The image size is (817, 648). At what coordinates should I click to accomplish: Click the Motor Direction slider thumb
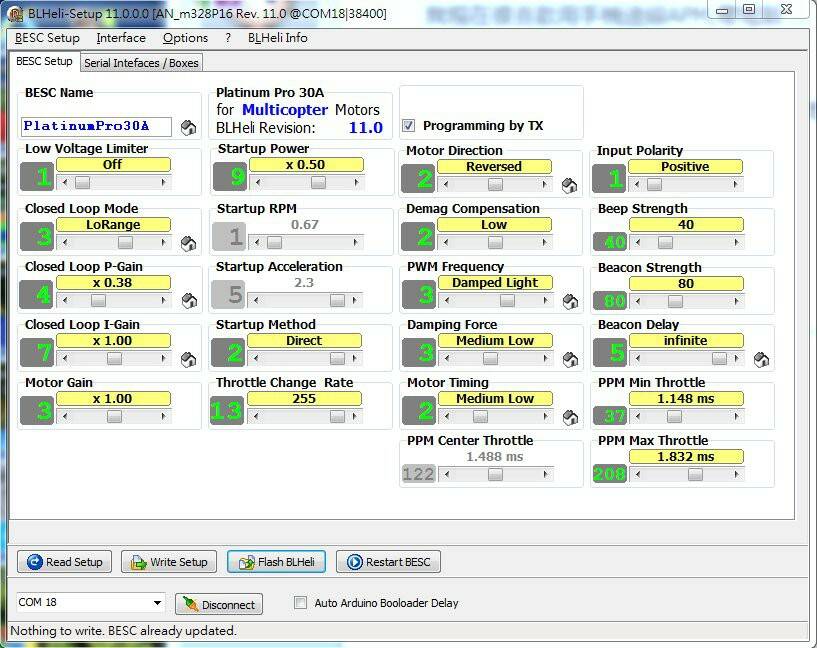pyautogui.click(x=495, y=184)
